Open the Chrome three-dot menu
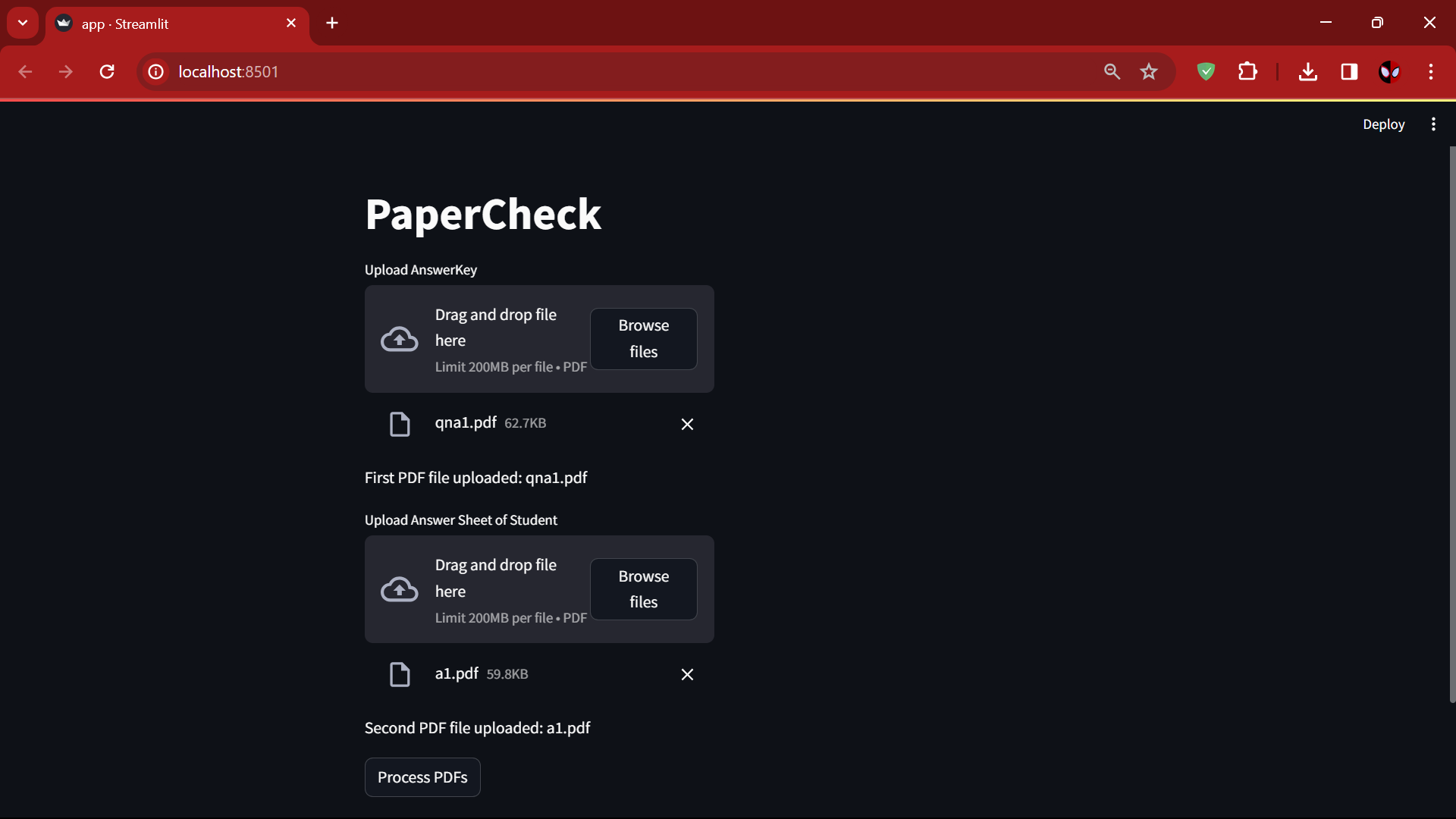Screen dimensions: 1456x819 (1431, 72)
